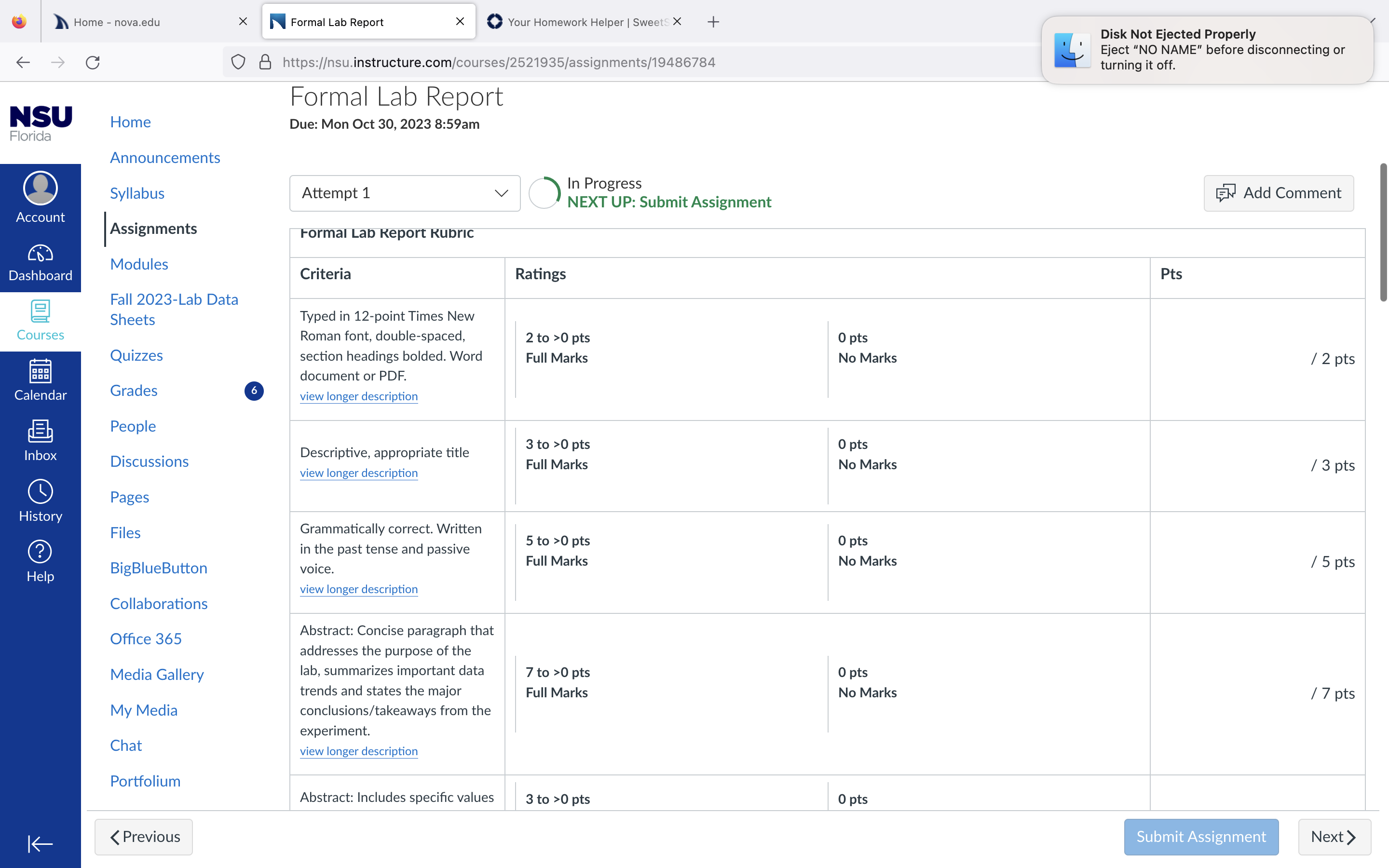This screenshot has width=1389, height=868.
Task: Open Media Gallery in the course menu
Action: point(157,675)
